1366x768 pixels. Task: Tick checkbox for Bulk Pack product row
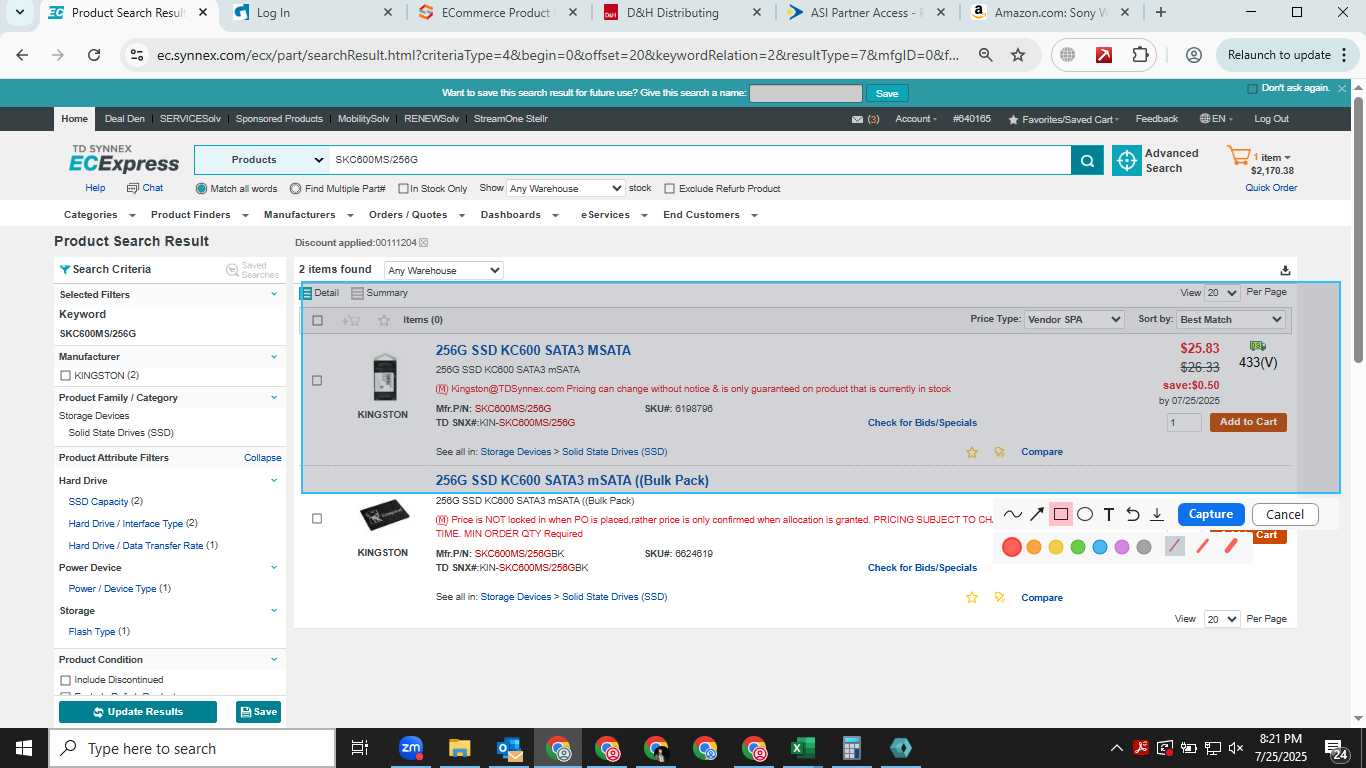pyautogui.click(x=317, y=519)
